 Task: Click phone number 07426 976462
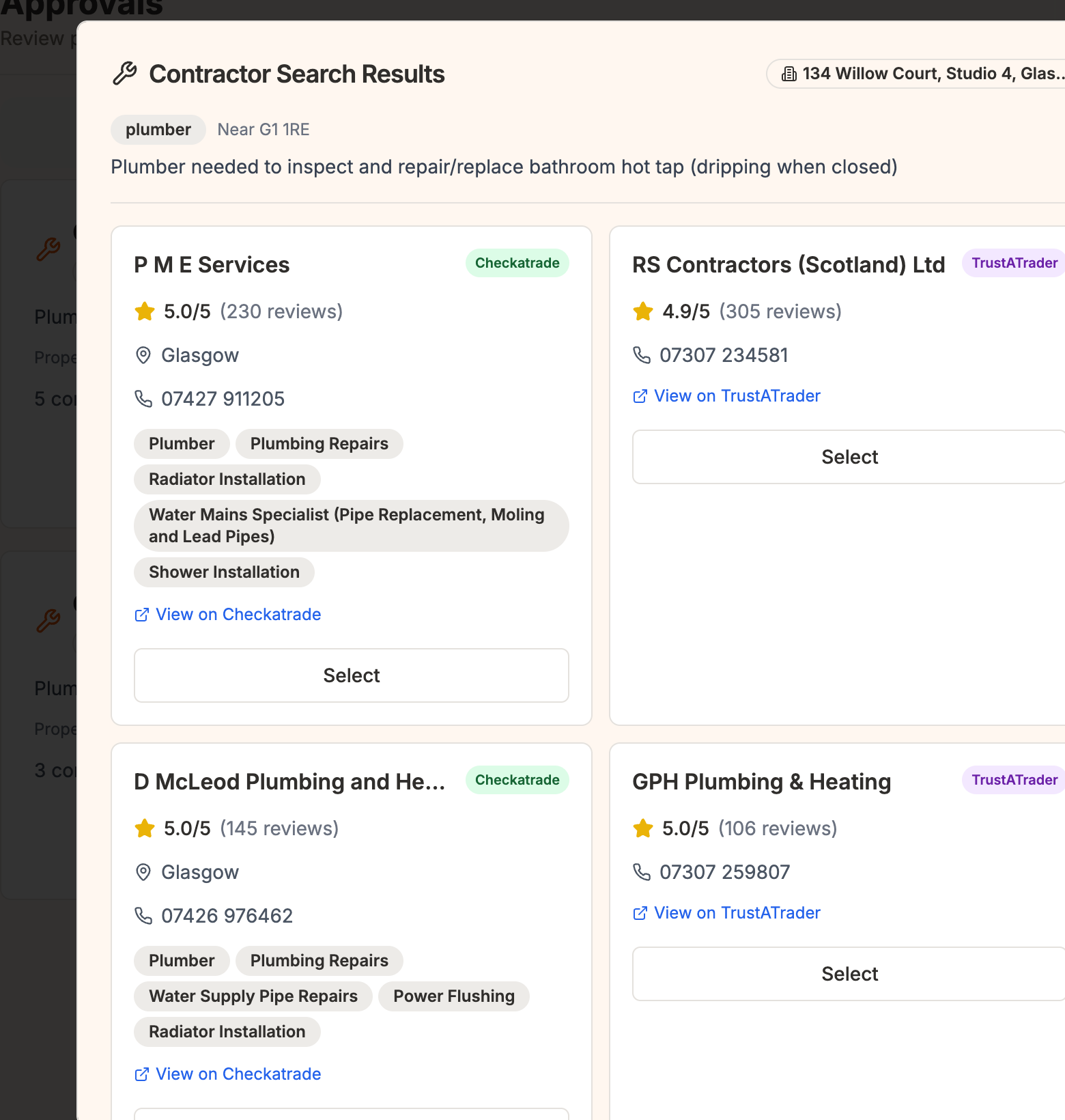(227, 916)
